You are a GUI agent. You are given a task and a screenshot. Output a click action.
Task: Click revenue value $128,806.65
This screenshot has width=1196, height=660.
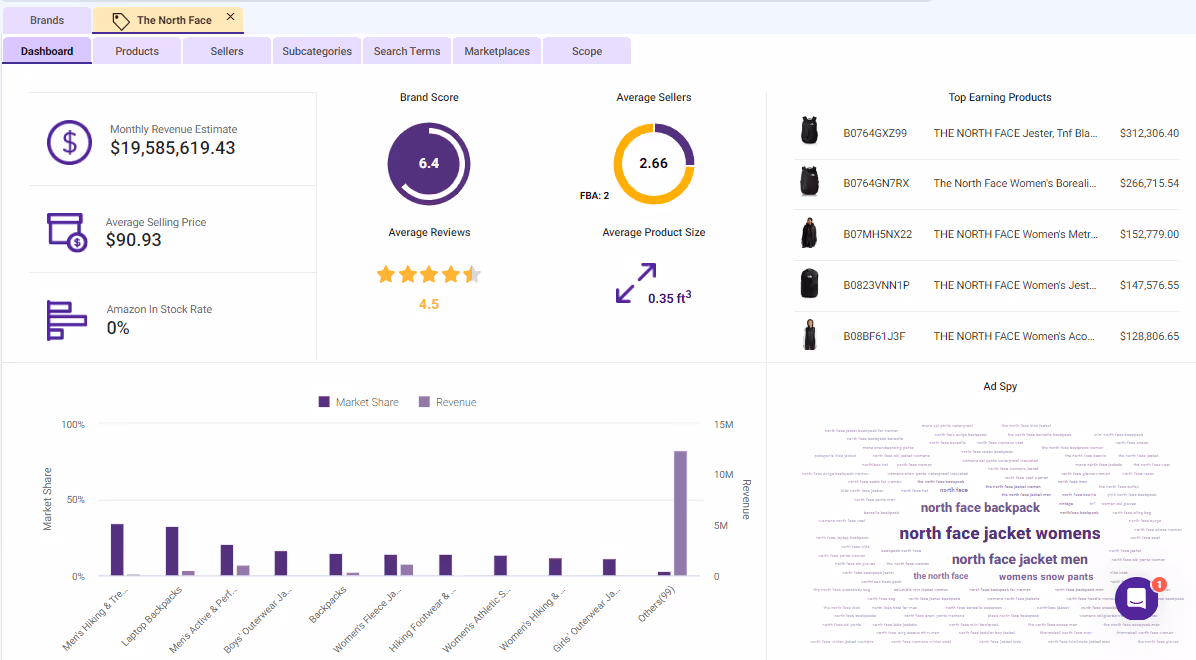(x=1149, y=336)
